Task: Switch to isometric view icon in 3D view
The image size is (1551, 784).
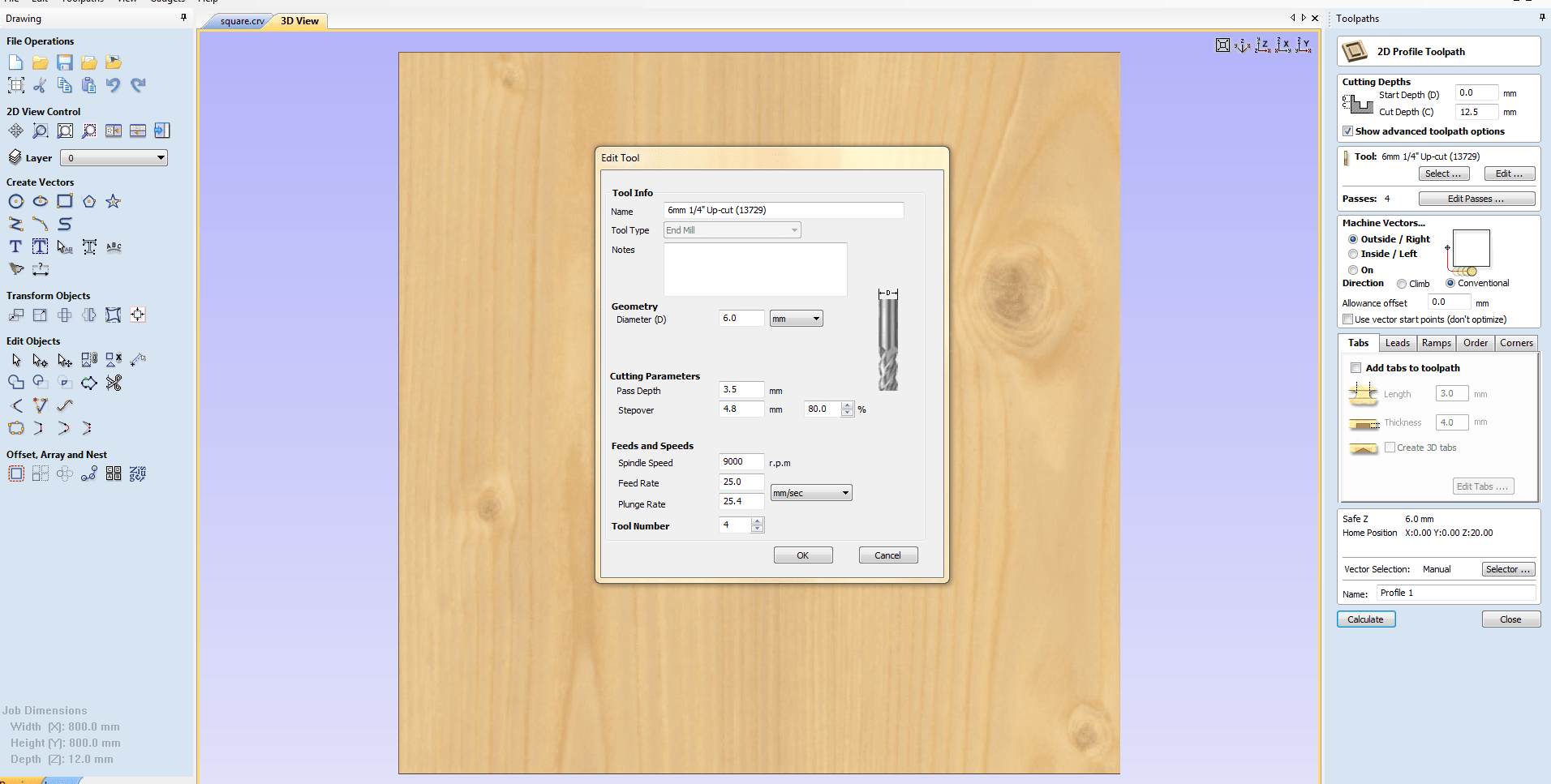Action: click(x=1242, y=45)
